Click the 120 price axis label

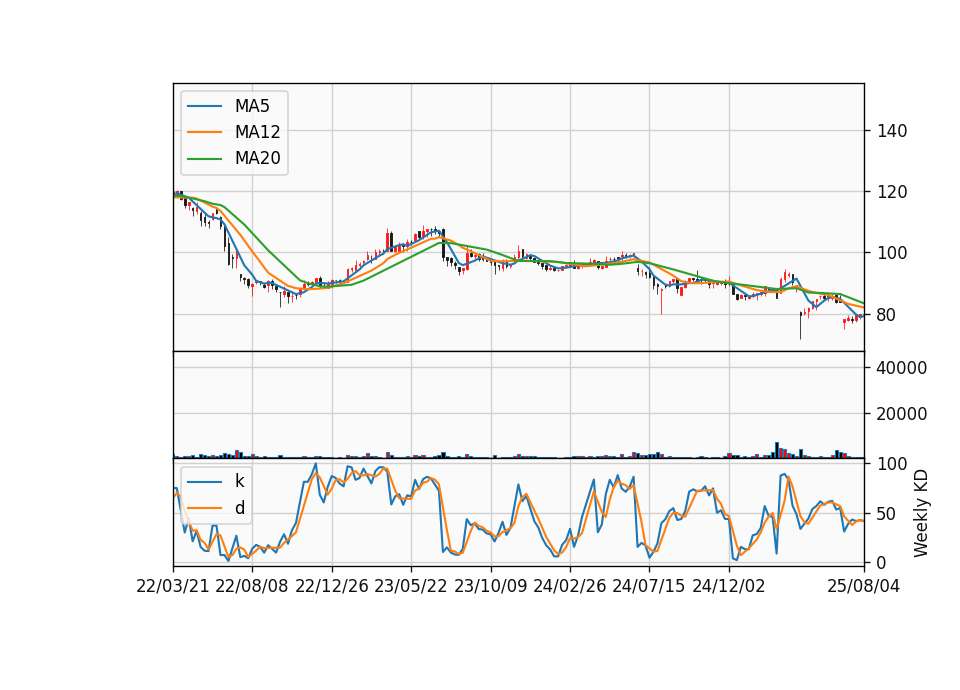[x=892, y=192]
